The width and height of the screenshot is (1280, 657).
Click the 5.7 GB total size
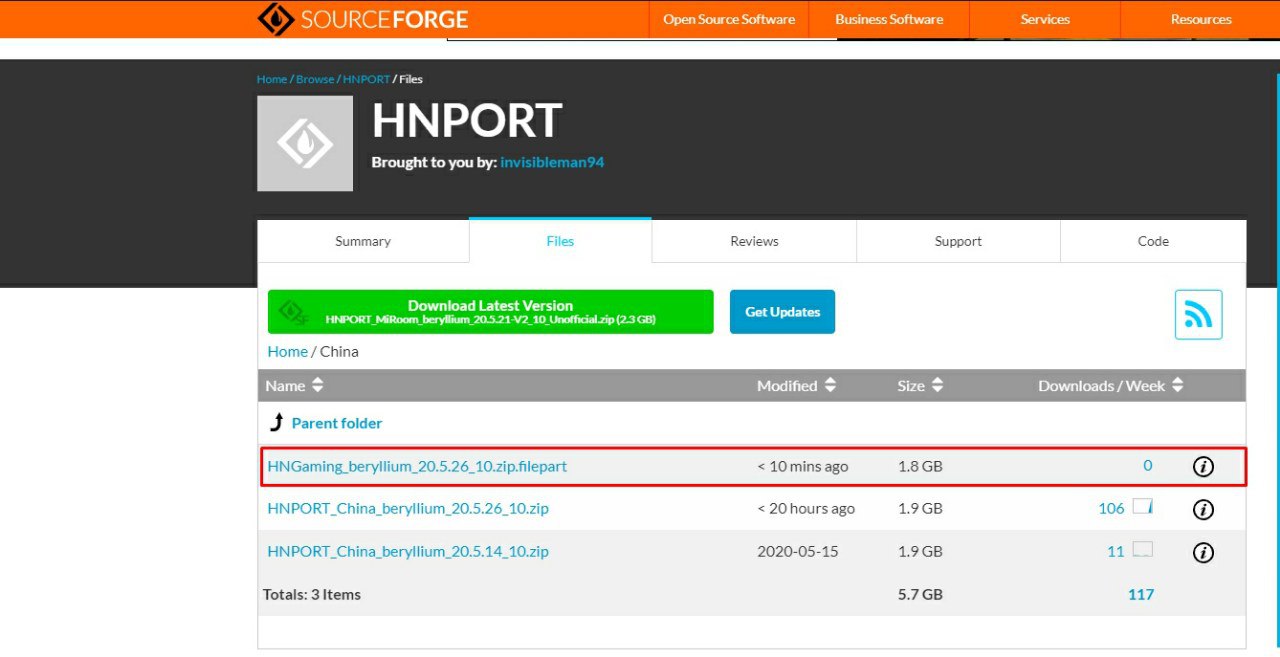click(920, 594)
